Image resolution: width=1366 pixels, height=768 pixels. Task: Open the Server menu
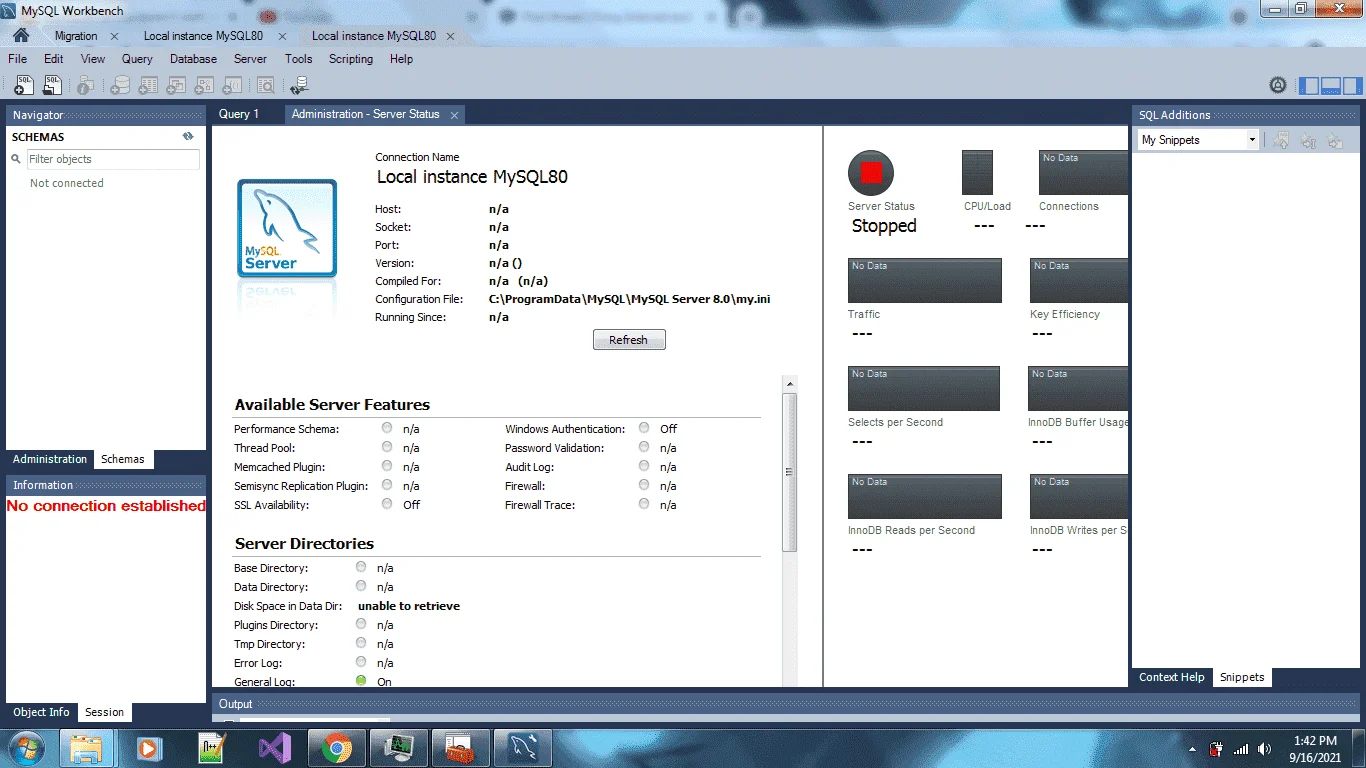tap(250, 59)
